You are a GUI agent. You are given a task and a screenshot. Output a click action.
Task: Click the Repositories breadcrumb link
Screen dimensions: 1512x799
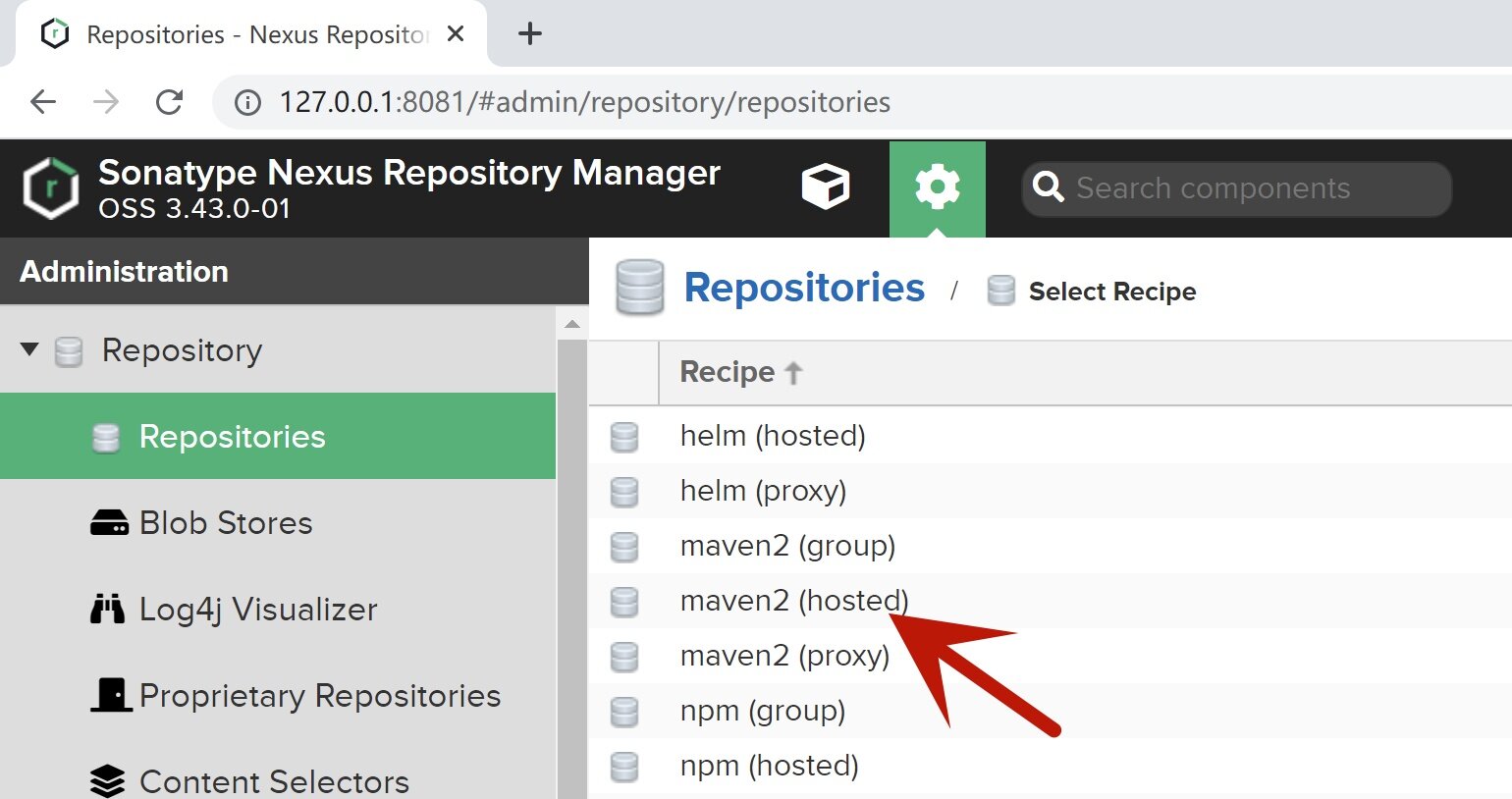[x=803, y=289]
